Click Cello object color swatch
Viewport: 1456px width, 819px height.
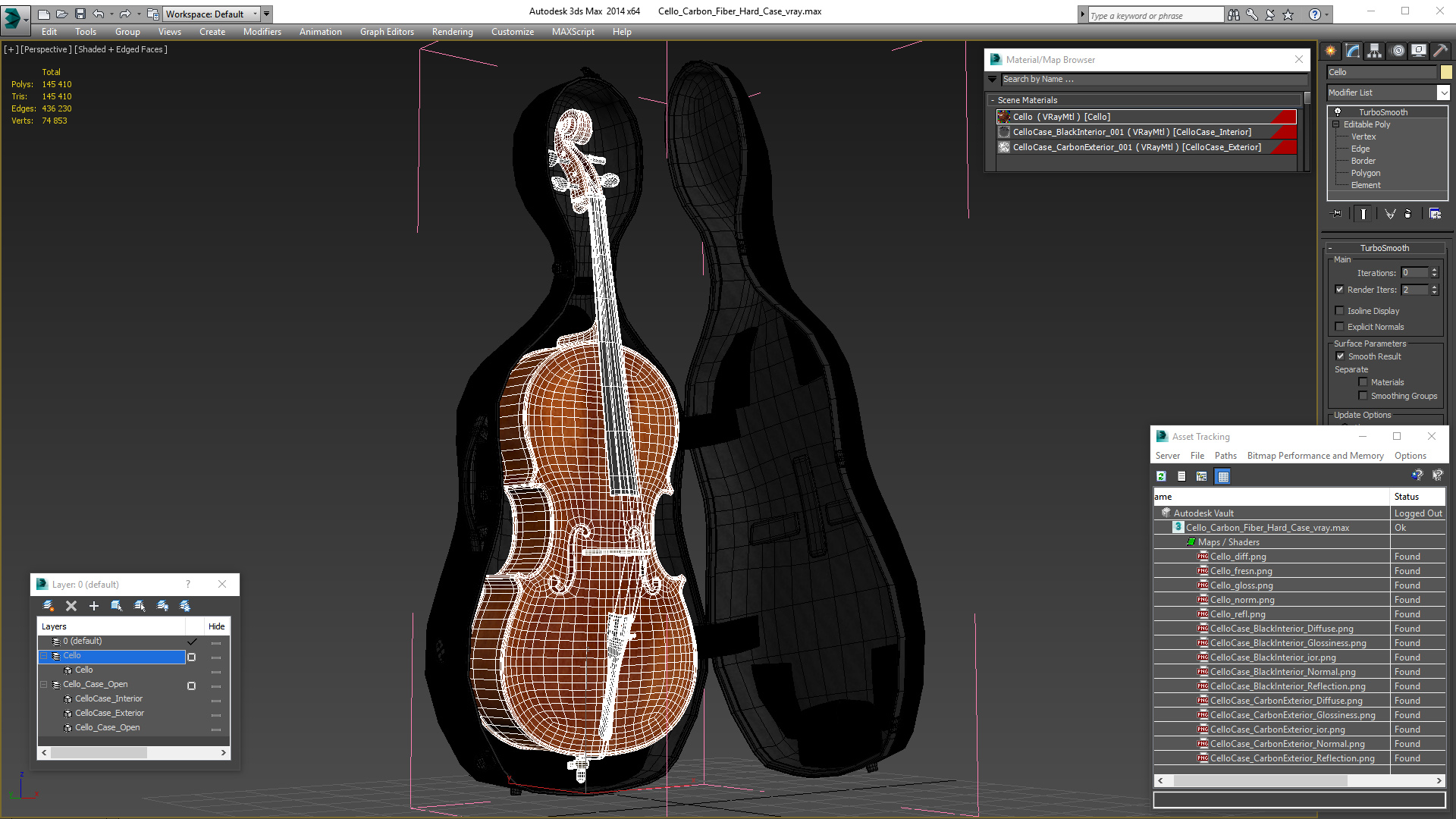(x=1446, y=72)
